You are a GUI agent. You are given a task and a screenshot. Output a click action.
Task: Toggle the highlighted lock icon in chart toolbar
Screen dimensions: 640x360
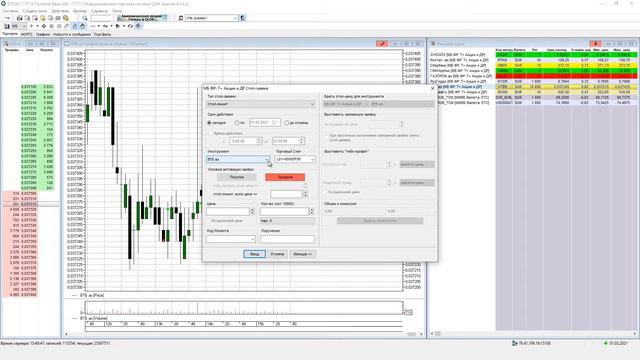(x=75, y=26)
